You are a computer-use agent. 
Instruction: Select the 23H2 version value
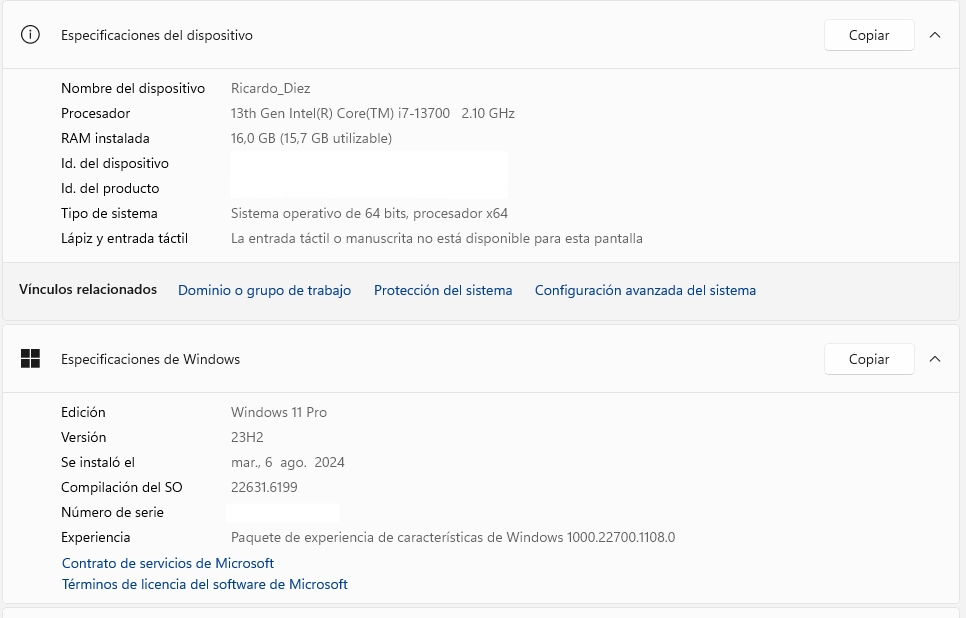pos(247,437)
